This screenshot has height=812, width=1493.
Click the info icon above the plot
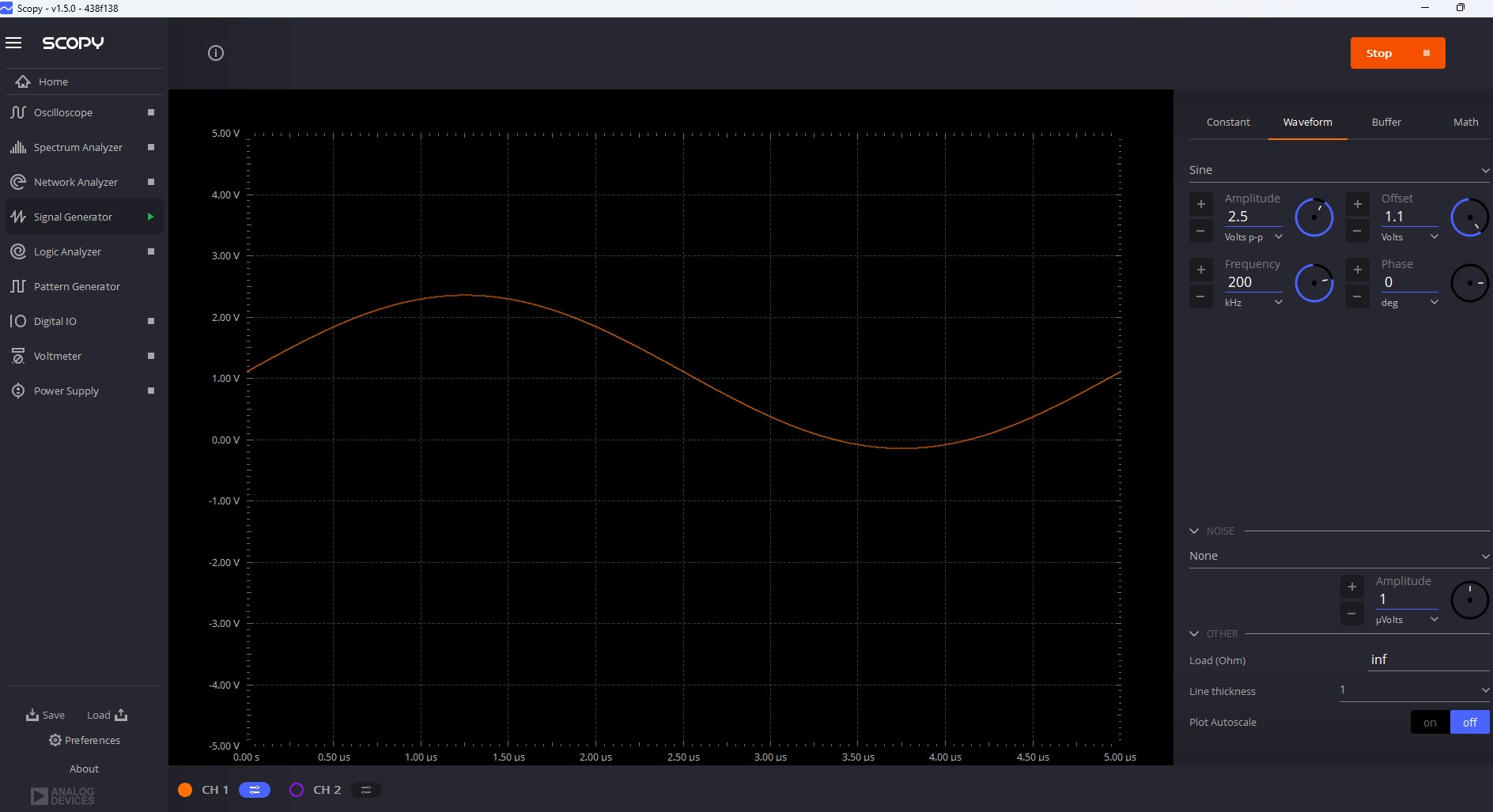point(216,53)
